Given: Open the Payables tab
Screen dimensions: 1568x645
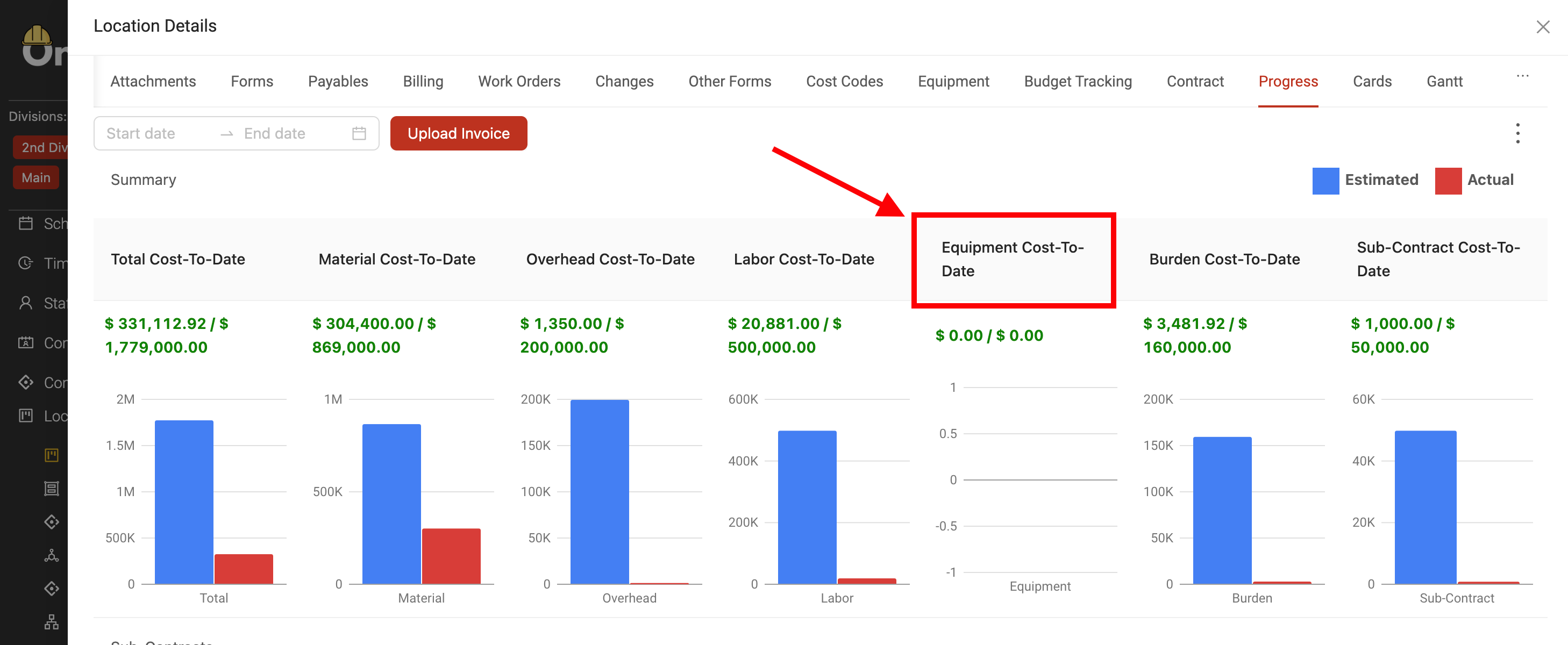Looking at the screenshot, I should [338, 82].
